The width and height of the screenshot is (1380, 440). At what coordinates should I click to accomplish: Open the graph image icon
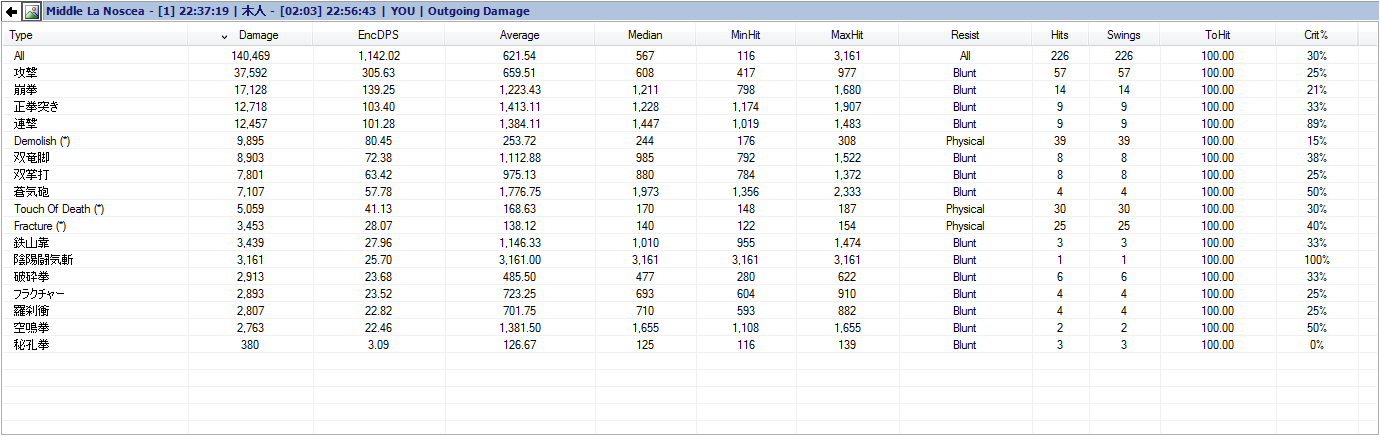[31, 12]
